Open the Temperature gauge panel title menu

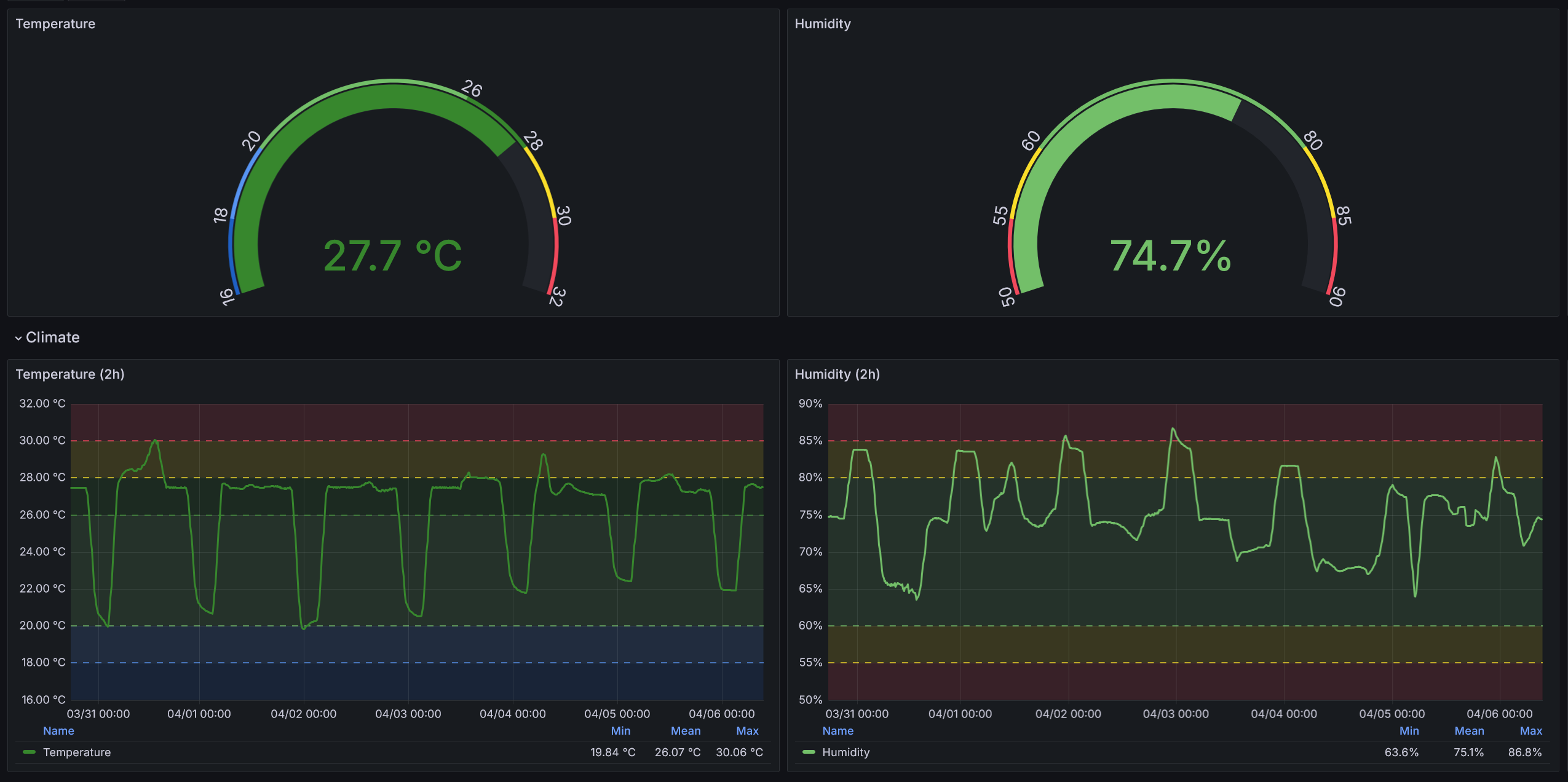pyautogui.click(x=55, y=24)
